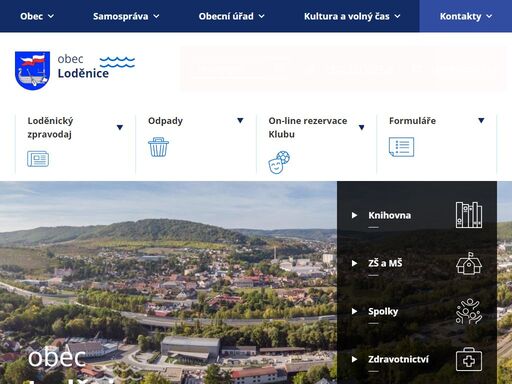Click the books icon beside Knihovna
Viewport: 512px width, 384px height.
click(469, 215)
